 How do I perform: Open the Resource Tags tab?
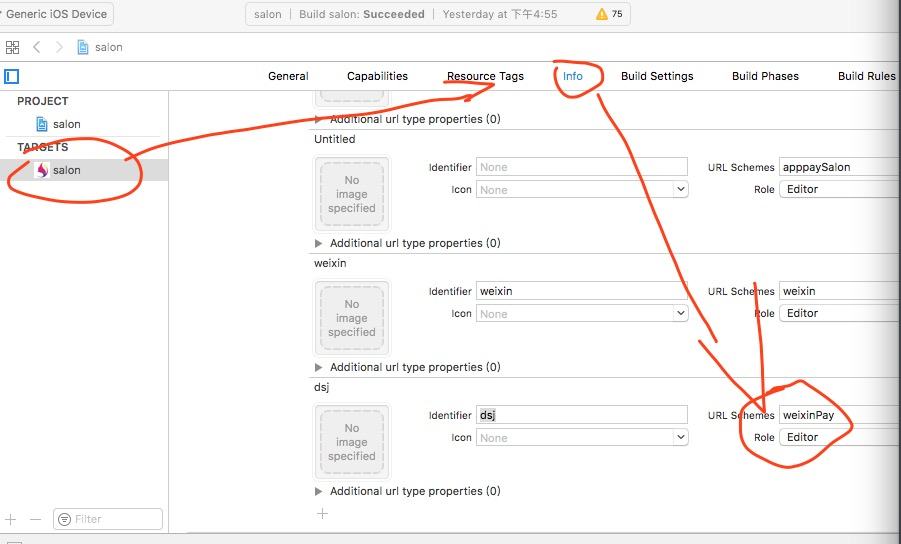tap(485, 76)
